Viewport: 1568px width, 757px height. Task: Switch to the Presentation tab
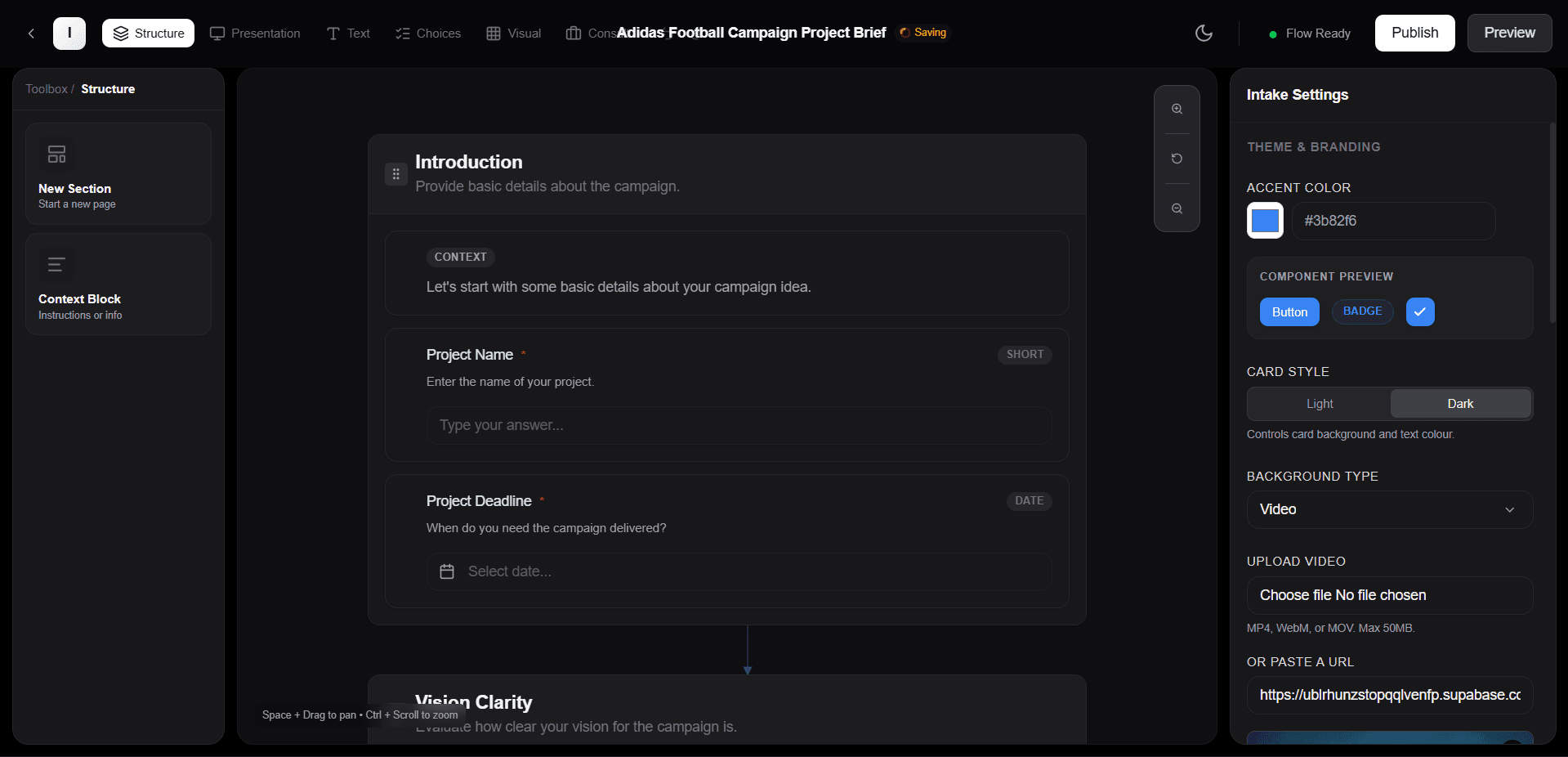point(254,33)
